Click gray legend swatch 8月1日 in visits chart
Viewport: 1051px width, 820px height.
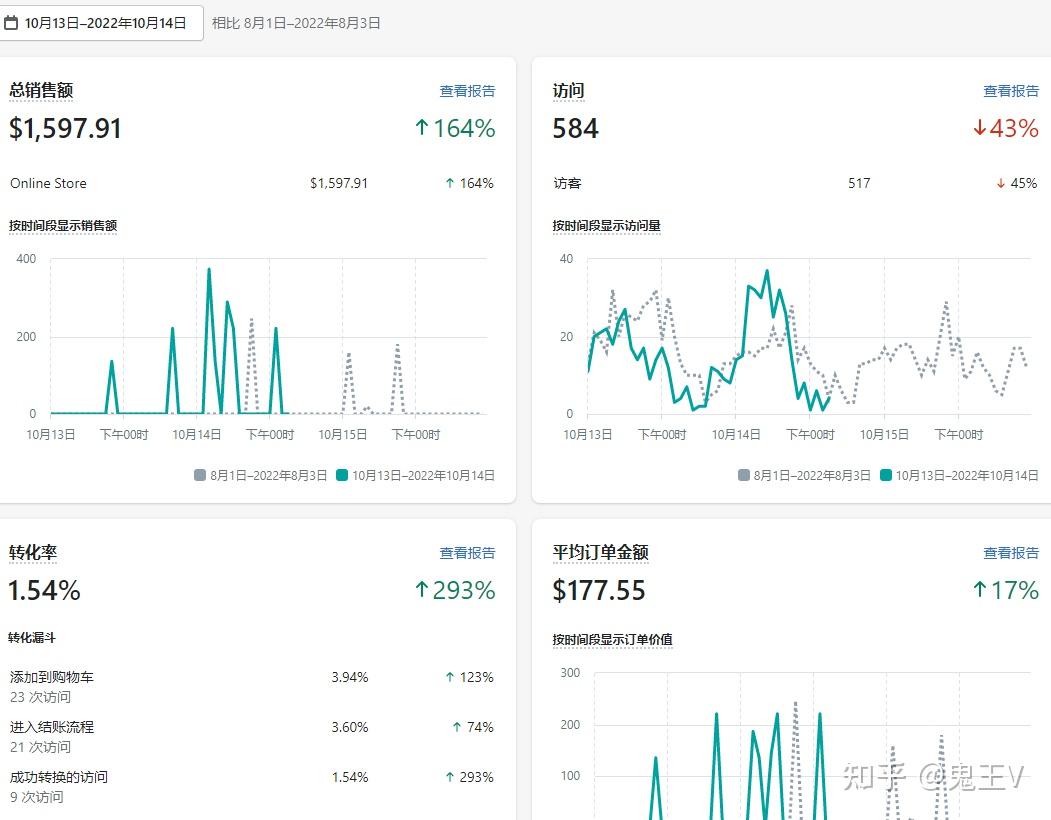[x=743, y=475]
